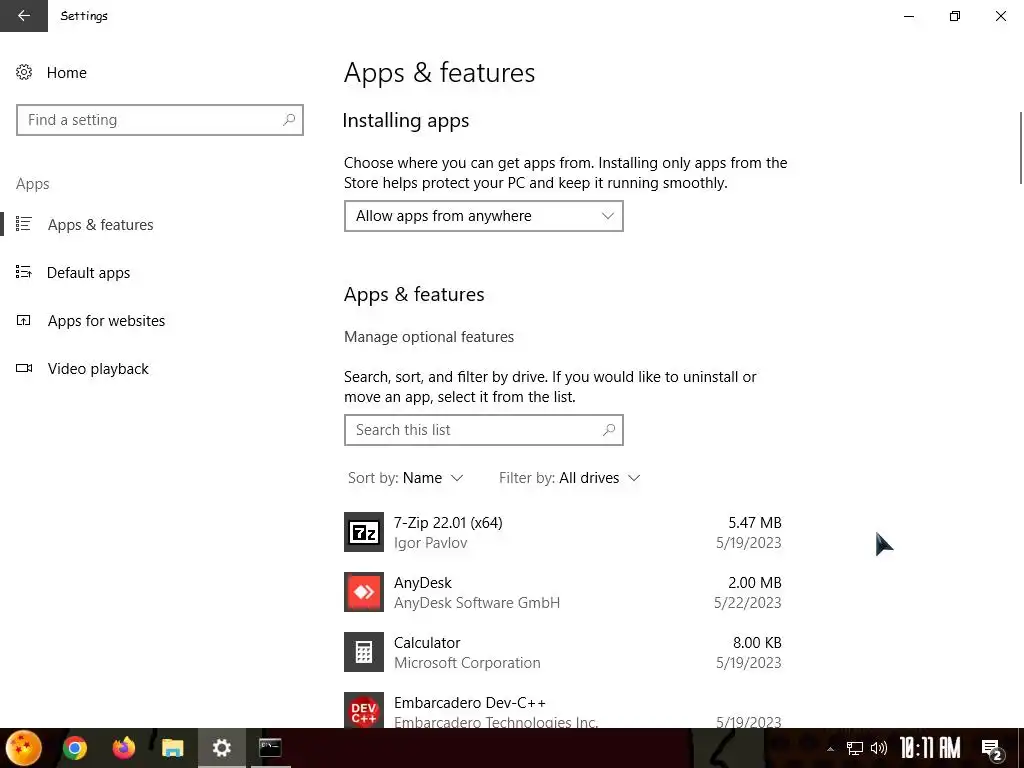Viewport: 1024px width, 768px height.
Task: Select the AnyDesk entry name
Action: pyautogui.click(x=423, y=583)
